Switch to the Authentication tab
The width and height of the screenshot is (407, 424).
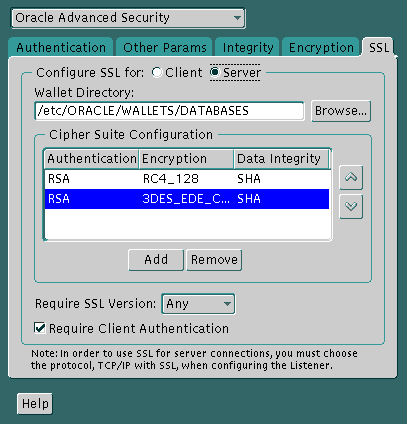pos(61,48)
